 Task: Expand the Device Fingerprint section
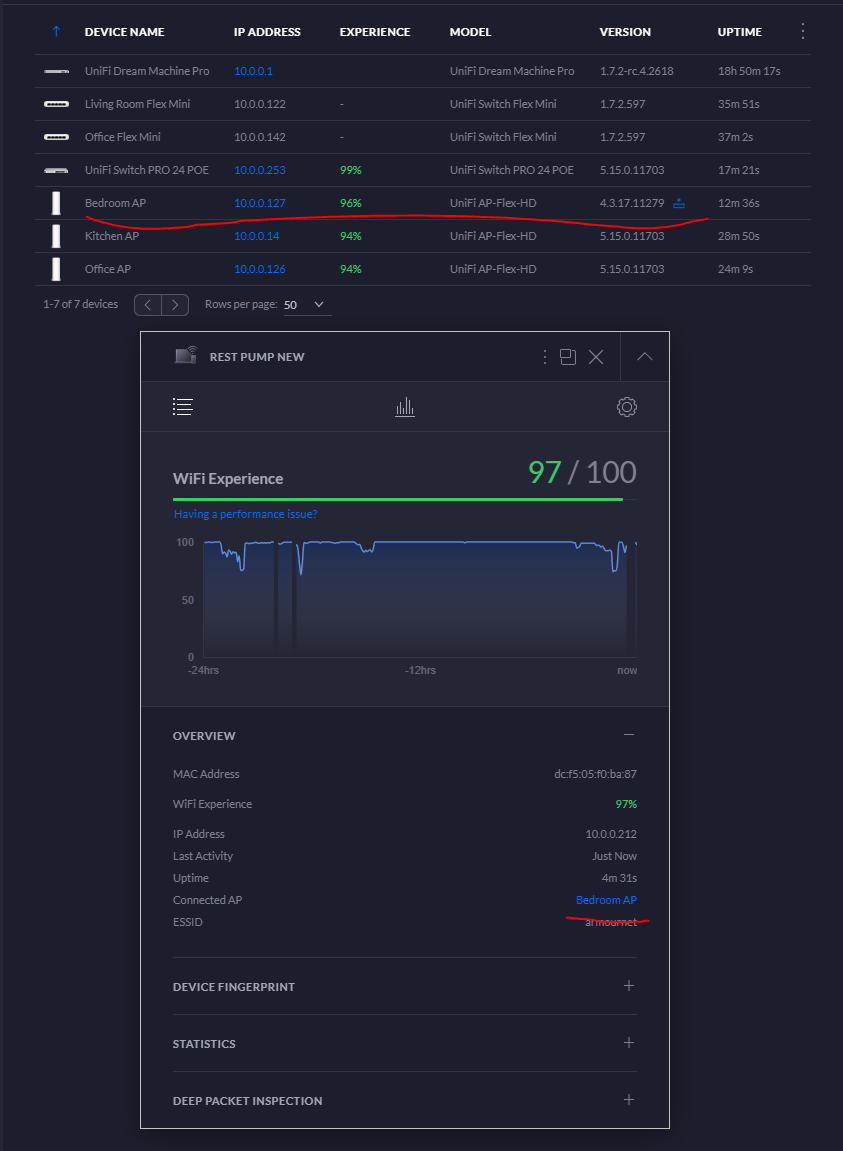tap(628, 986)
